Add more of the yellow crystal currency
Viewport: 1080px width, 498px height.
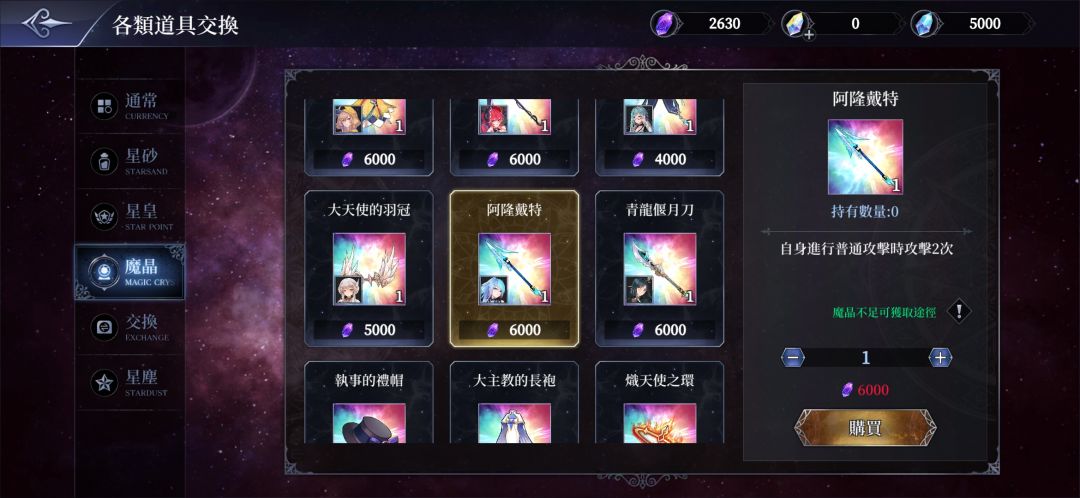pos(809,34)
